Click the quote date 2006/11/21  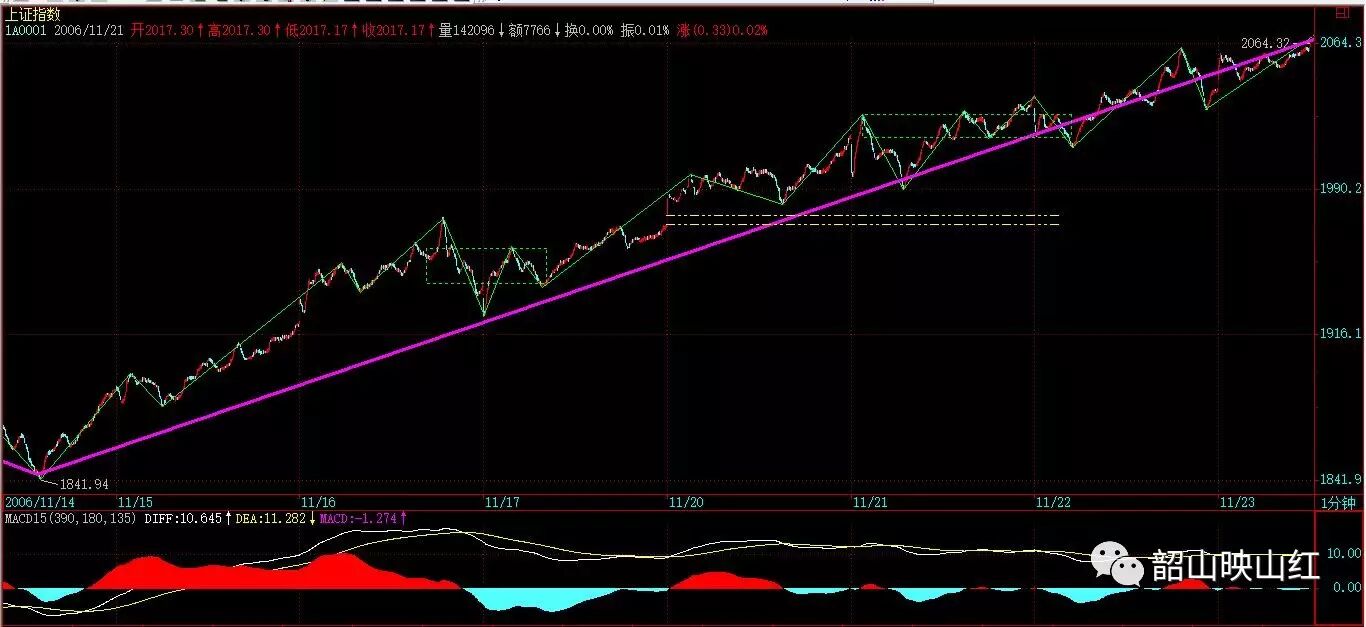click(89, 31)
